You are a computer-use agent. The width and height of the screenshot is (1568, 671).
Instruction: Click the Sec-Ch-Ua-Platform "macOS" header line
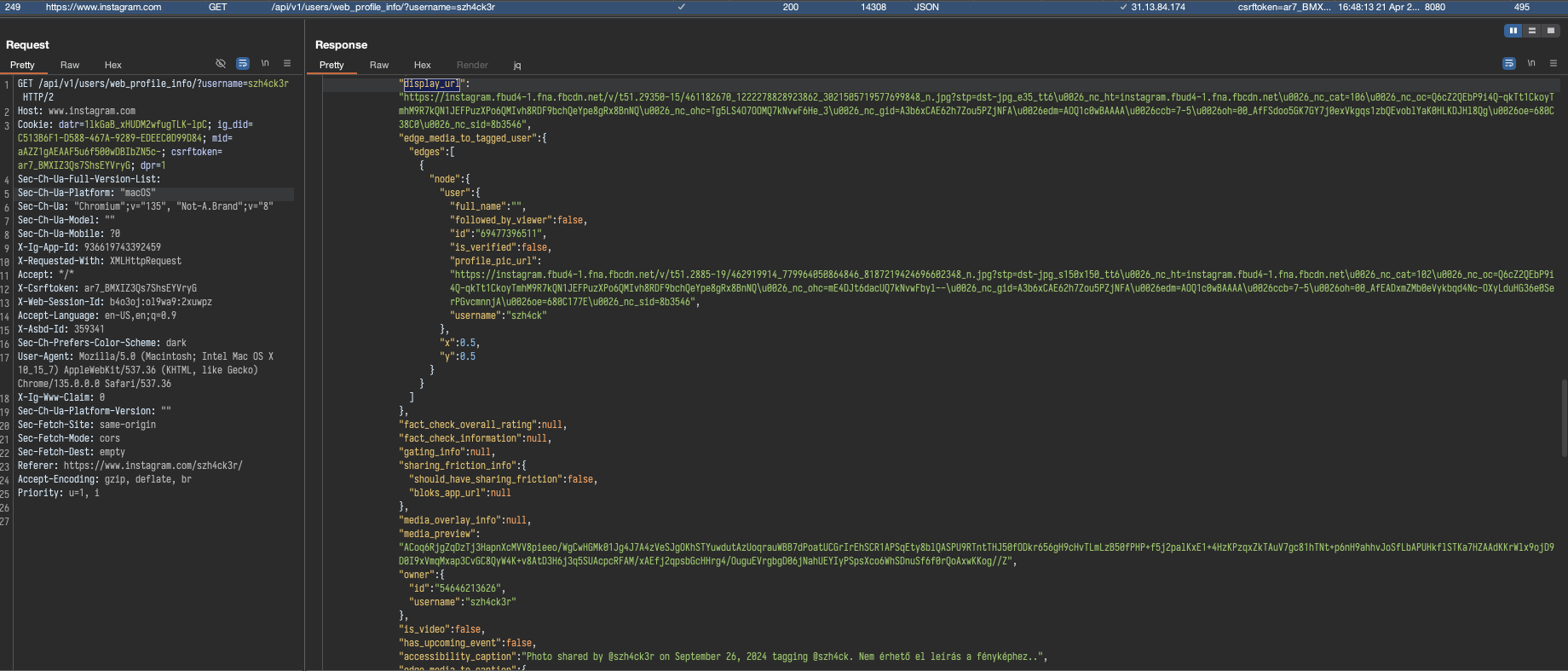point(87,193)
